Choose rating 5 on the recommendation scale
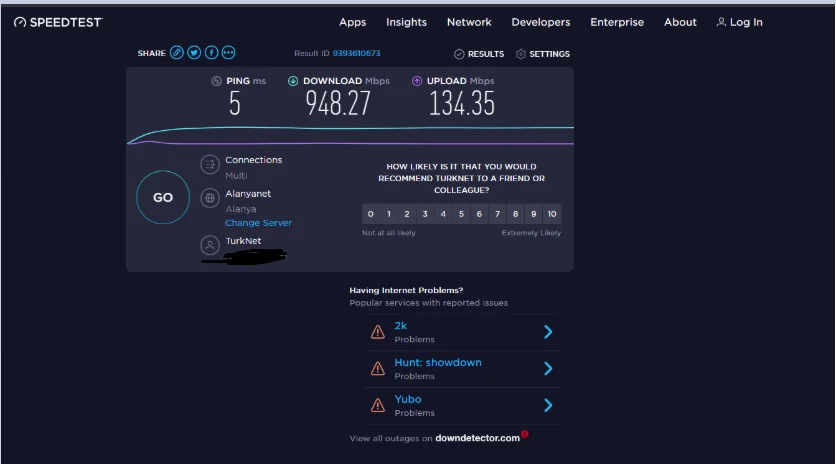The width and height of the screenshot is (836, 464). click(x=461, y=214)
